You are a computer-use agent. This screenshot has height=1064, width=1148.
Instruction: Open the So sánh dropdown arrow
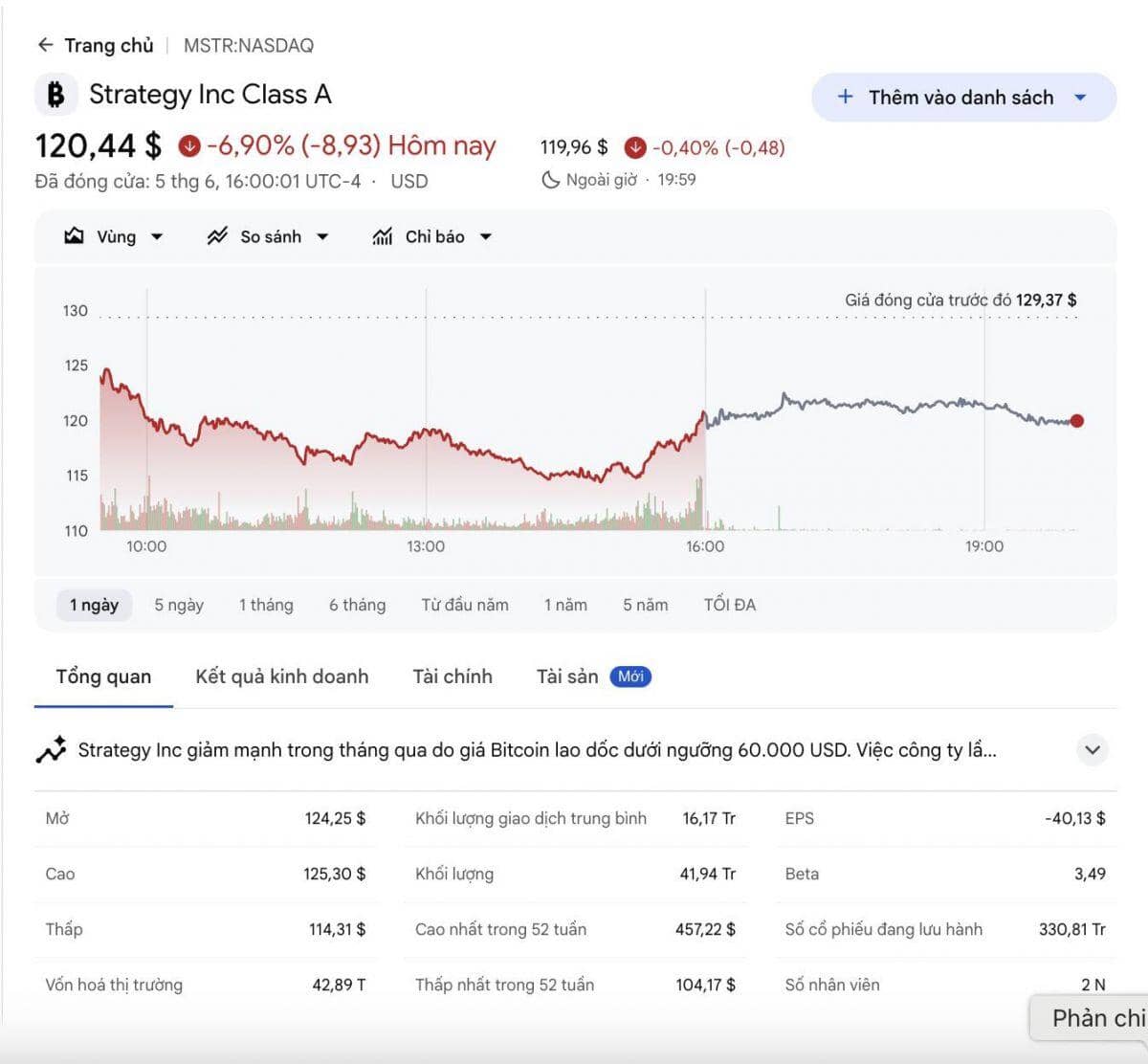point(322,236)
